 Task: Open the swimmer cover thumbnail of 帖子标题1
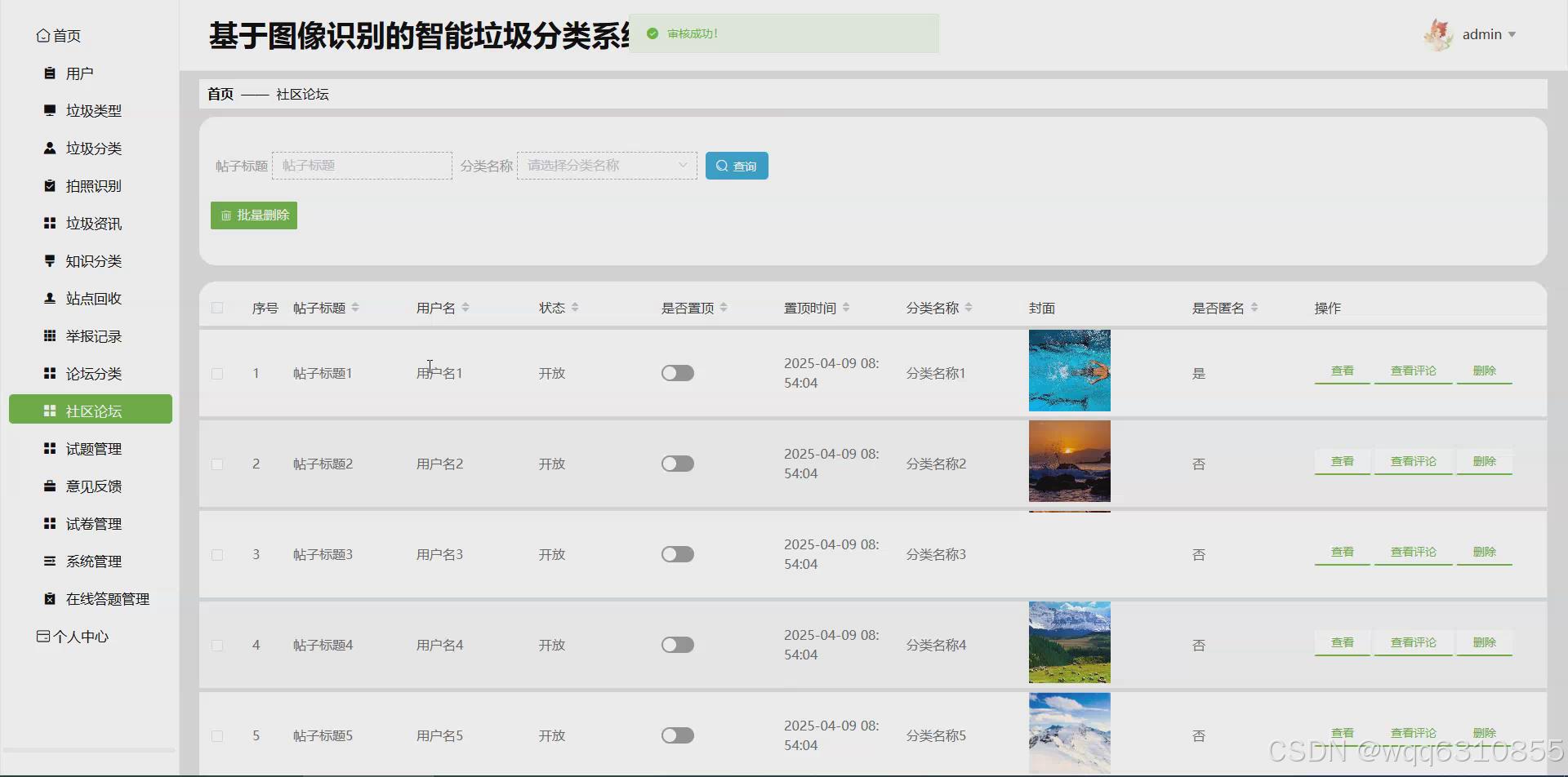tap(1070, 371)
